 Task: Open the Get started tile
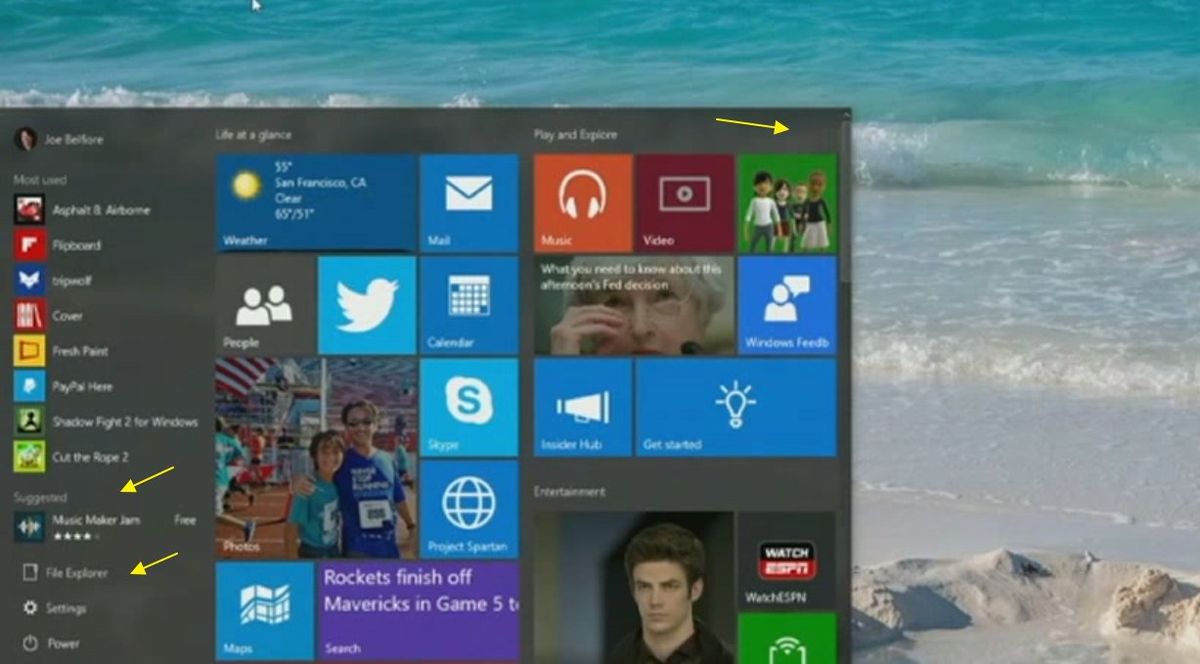coord(735,408)
